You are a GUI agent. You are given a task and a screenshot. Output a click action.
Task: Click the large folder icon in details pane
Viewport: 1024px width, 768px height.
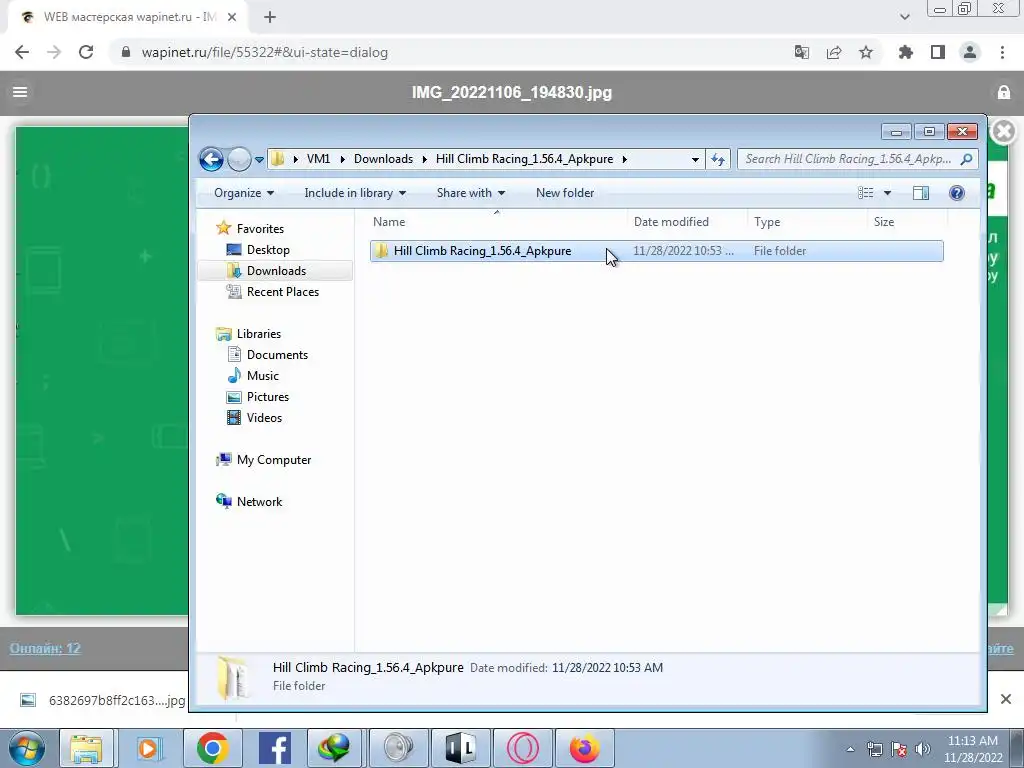pos(233,677)
